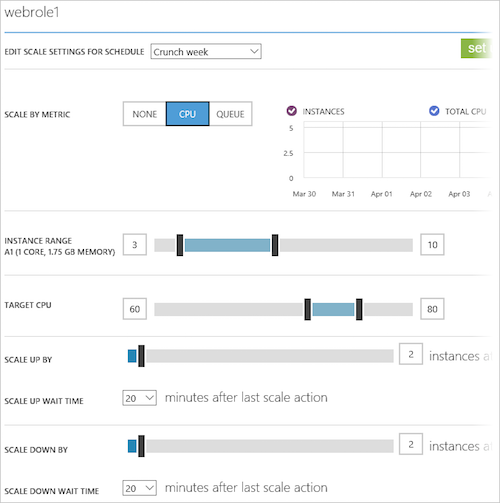Open the Scale Down Wait Time dropdown
The height and width of the screenshot is (503, 500).
pyautogui.click(x=139, y=488)
